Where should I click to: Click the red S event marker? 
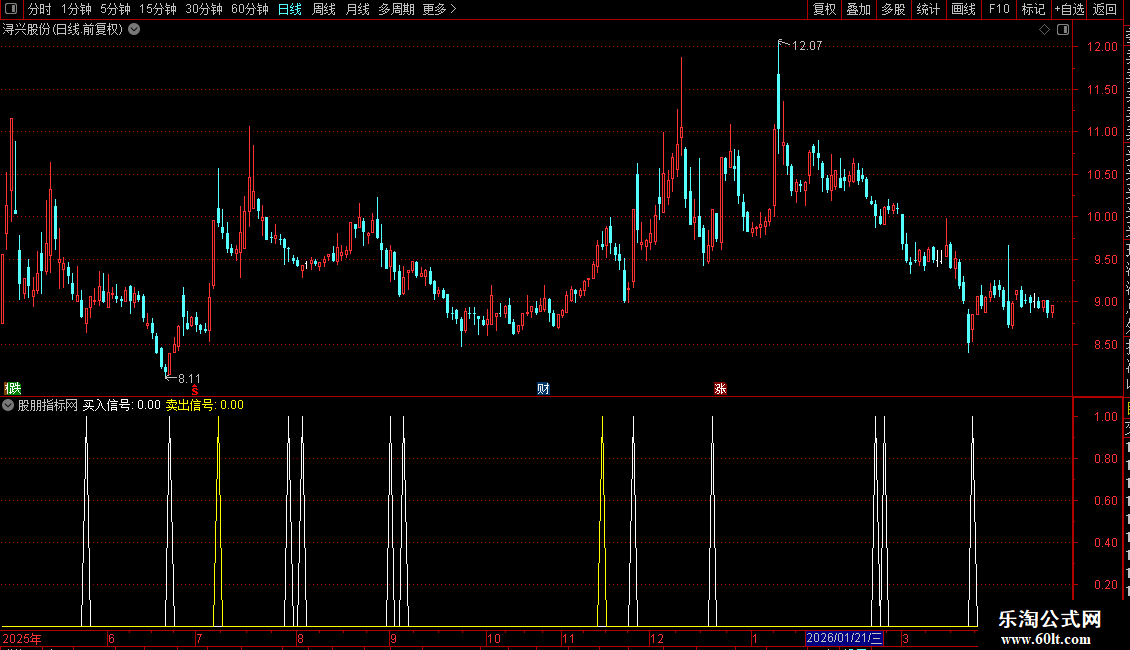click(195, 390)
